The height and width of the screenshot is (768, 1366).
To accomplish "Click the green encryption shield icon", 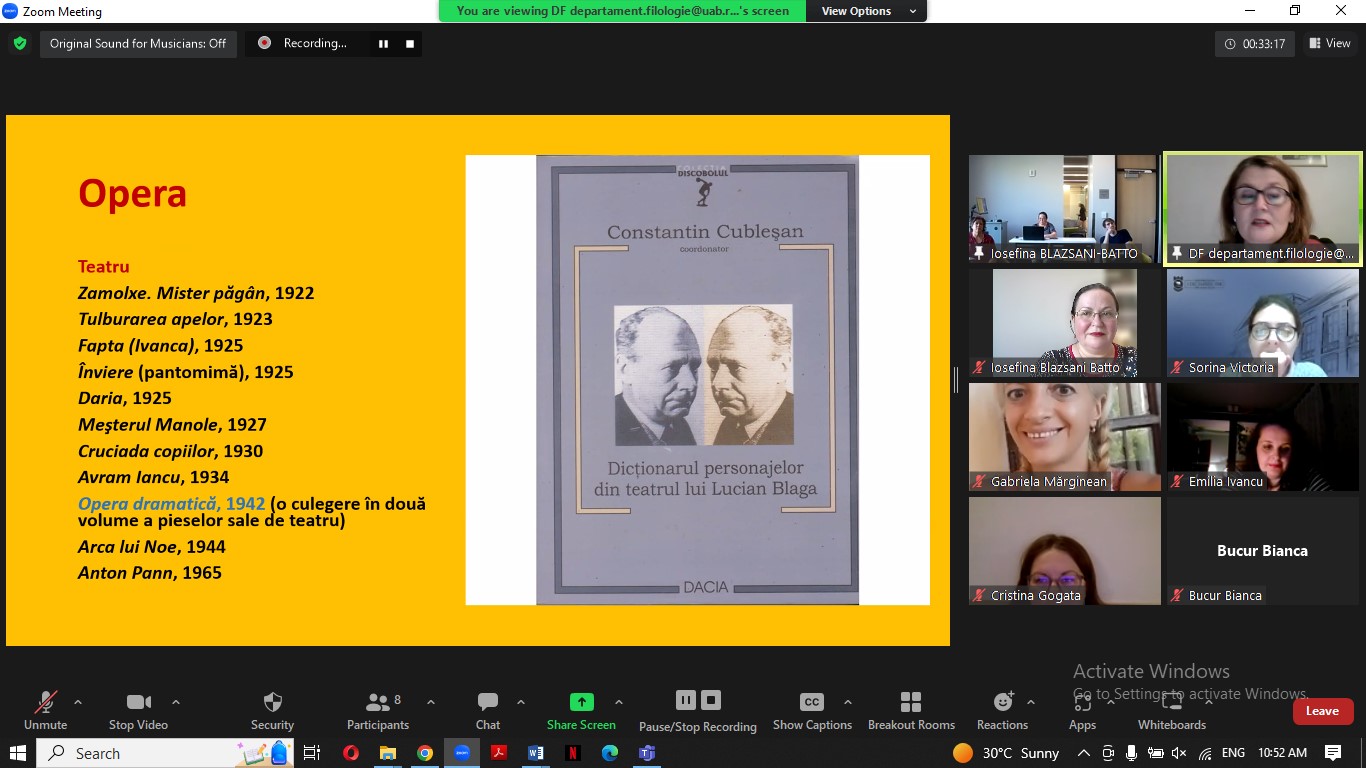I will click(19, 43).
